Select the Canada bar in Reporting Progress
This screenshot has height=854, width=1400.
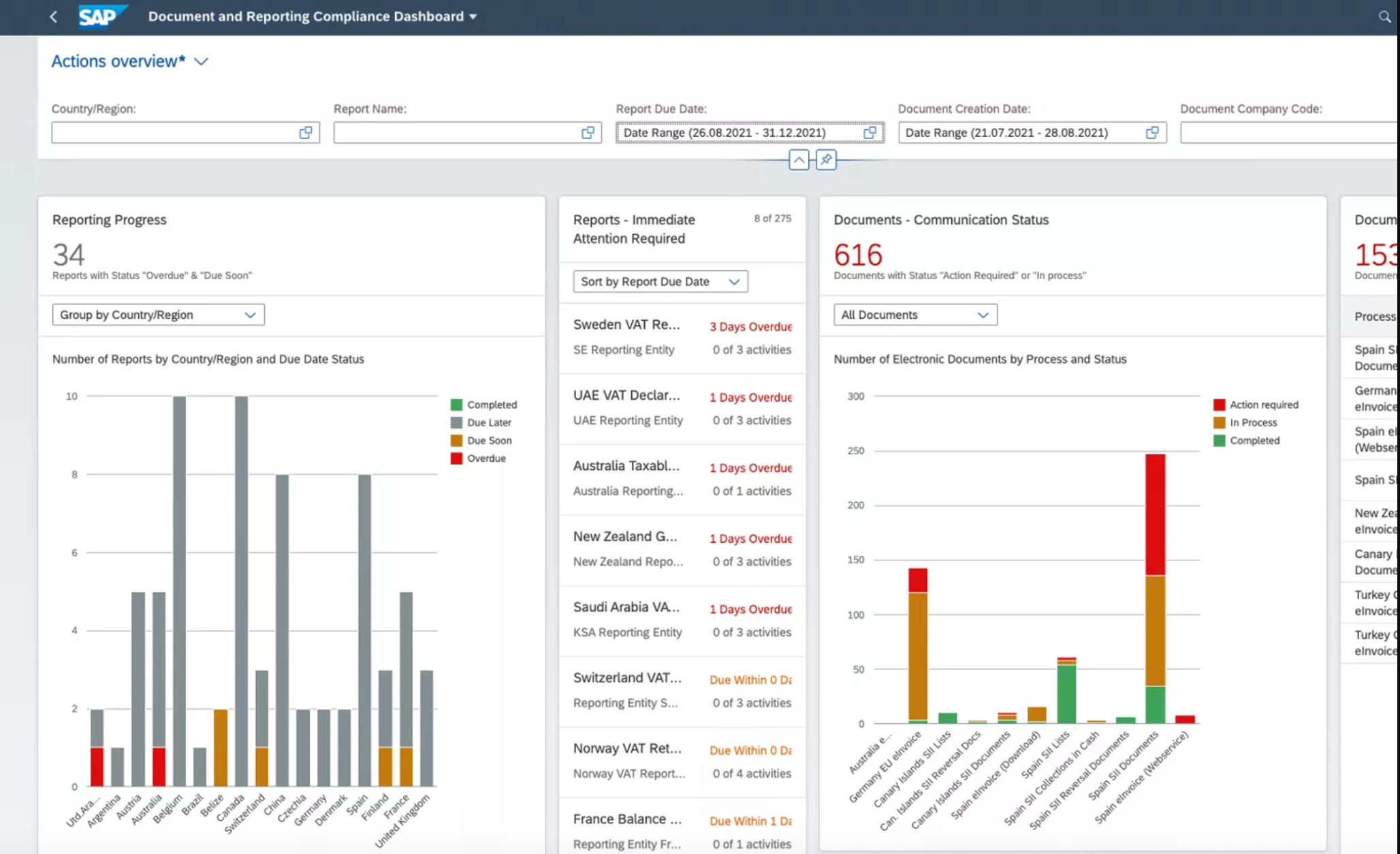241,591
